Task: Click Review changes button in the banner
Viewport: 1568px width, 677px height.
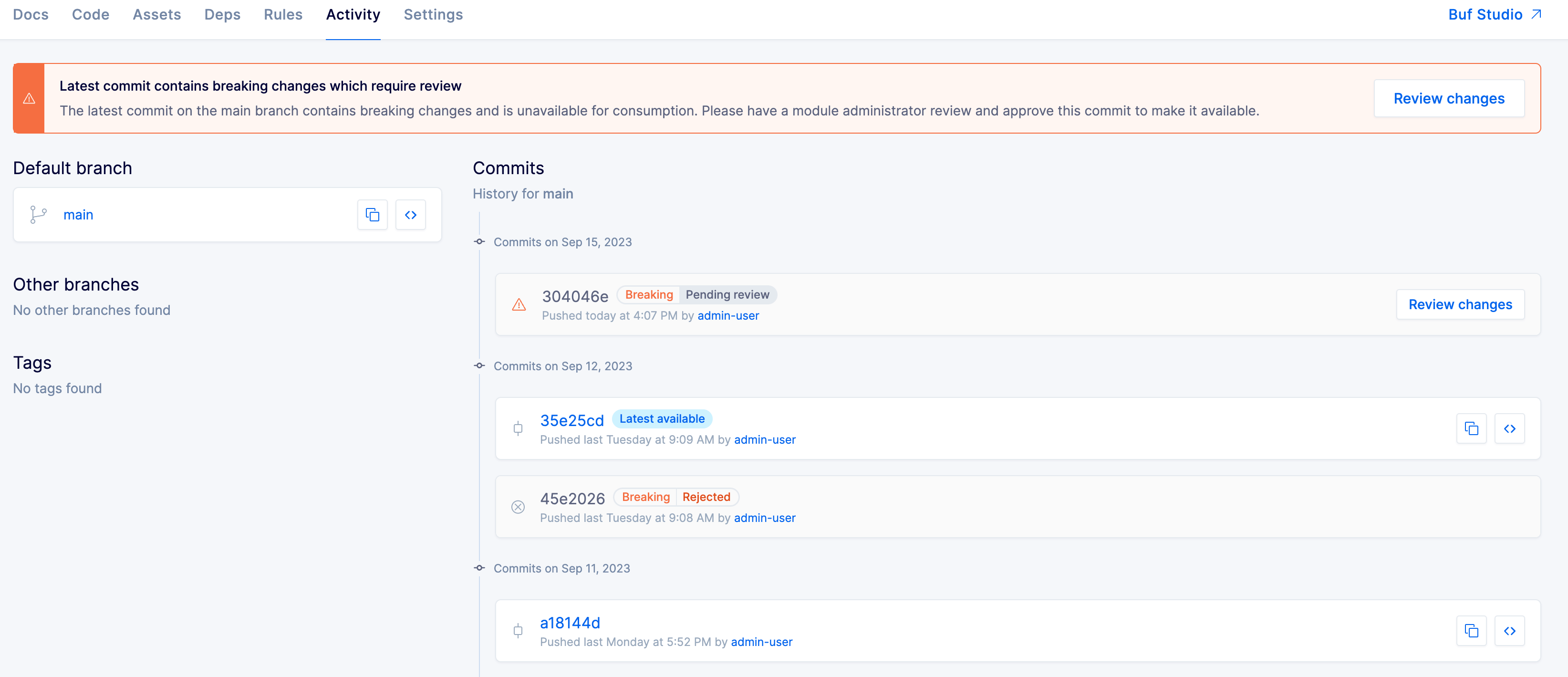Action: (x=1450, y=98)
